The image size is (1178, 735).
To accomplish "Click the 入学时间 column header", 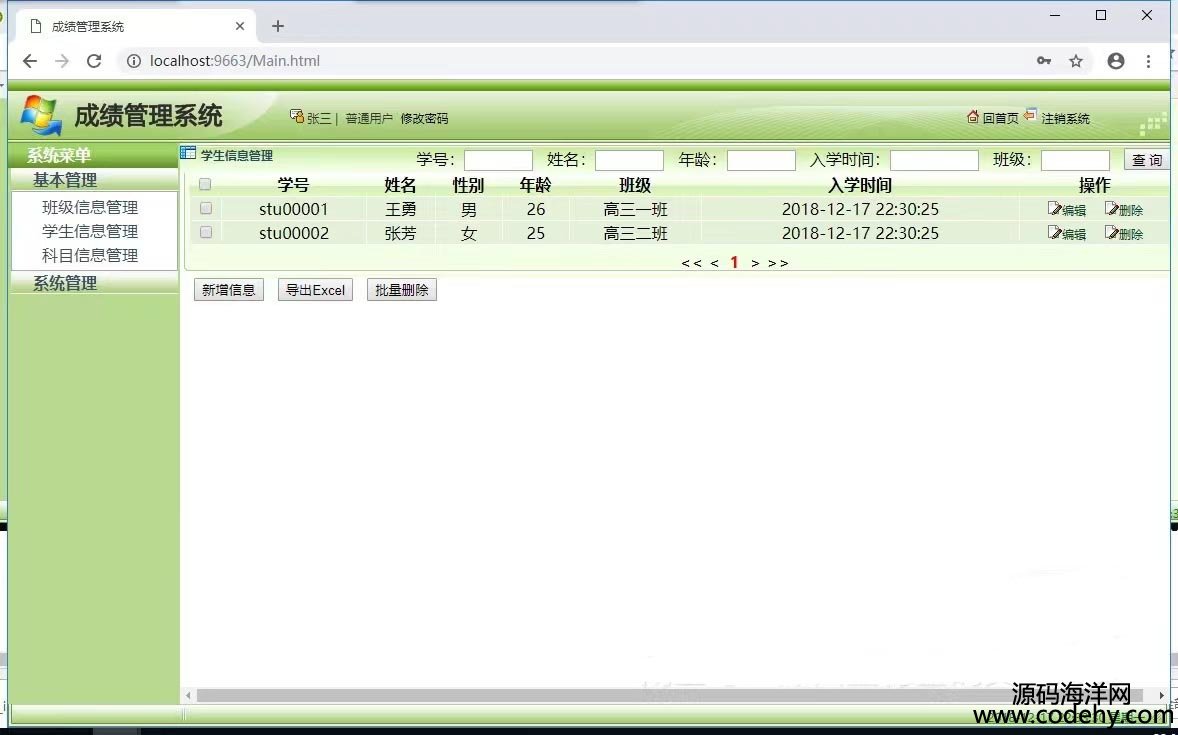I will [859, 185].
